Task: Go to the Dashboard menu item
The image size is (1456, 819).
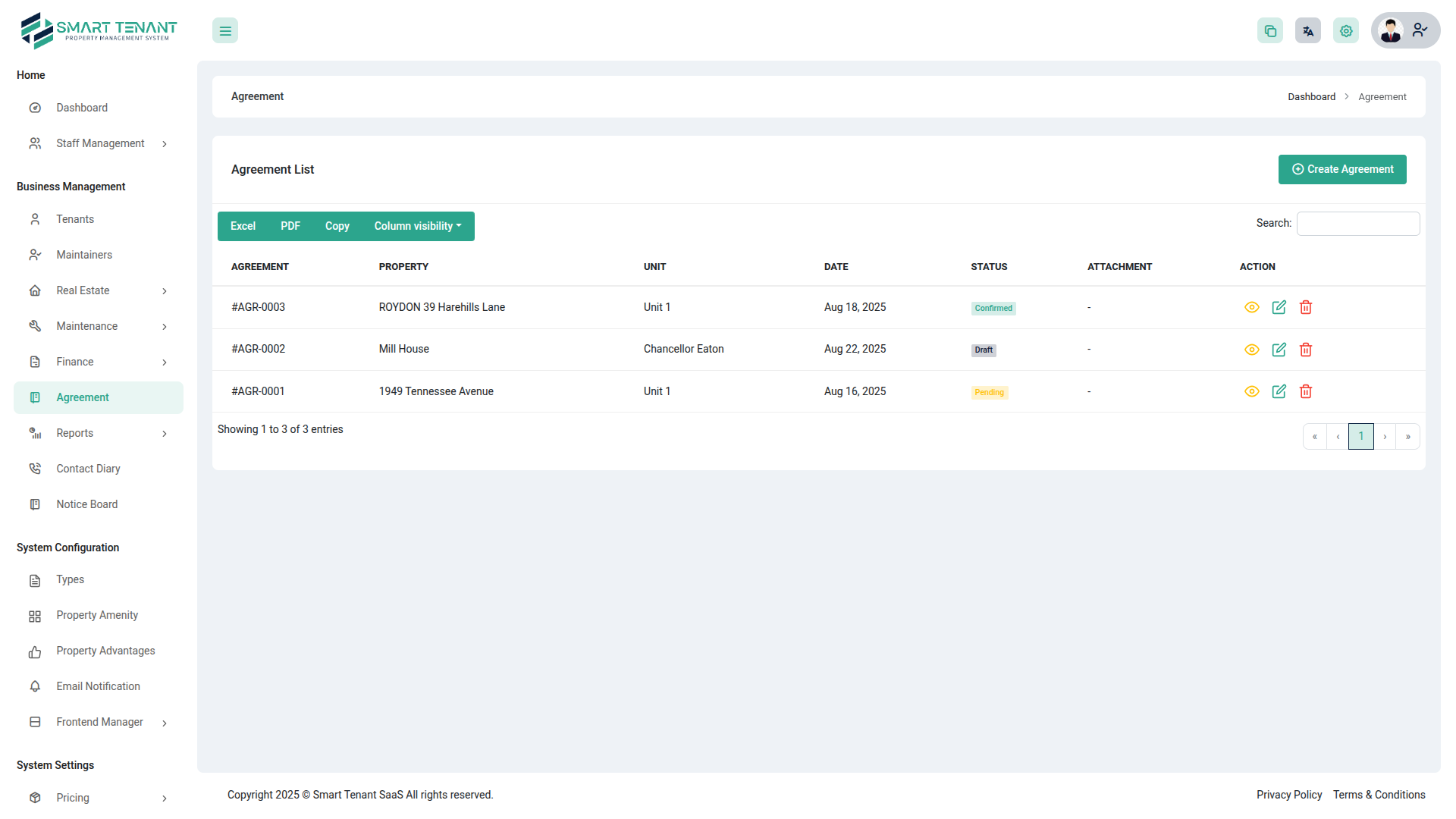Action: pyautogui.click(x=82, y=108)
